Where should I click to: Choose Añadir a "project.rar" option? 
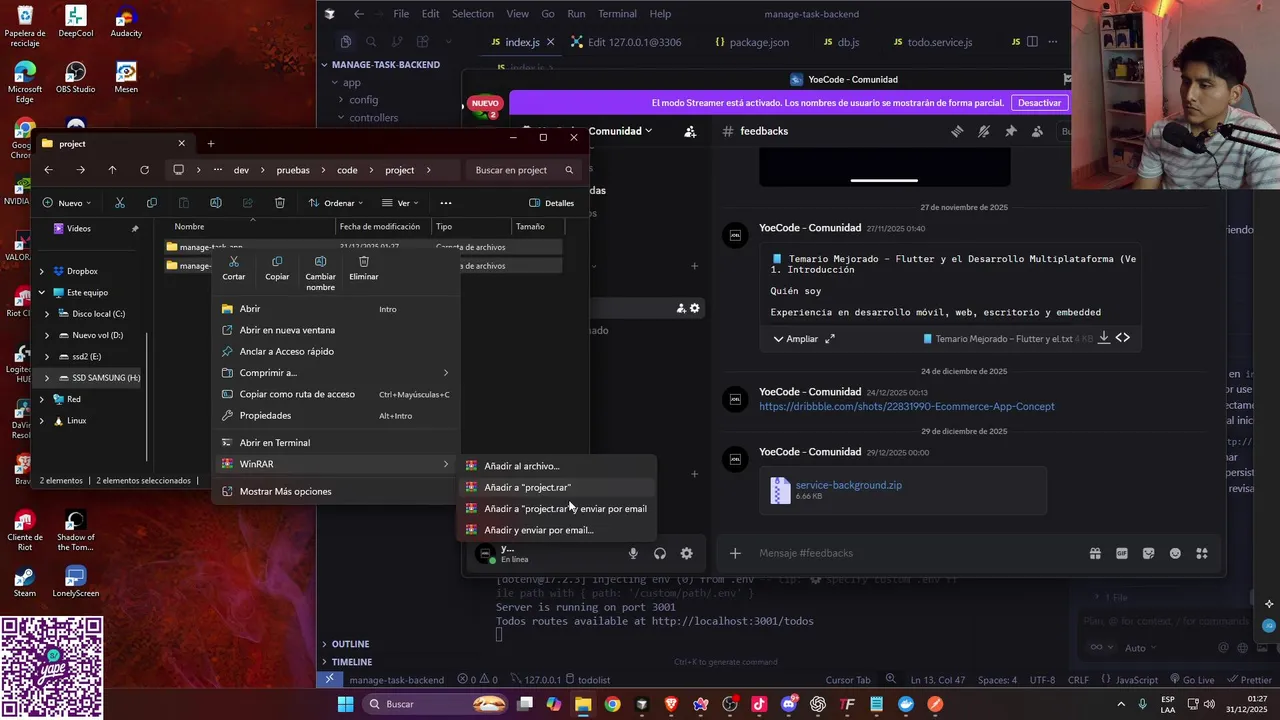(x=557, y=487)
